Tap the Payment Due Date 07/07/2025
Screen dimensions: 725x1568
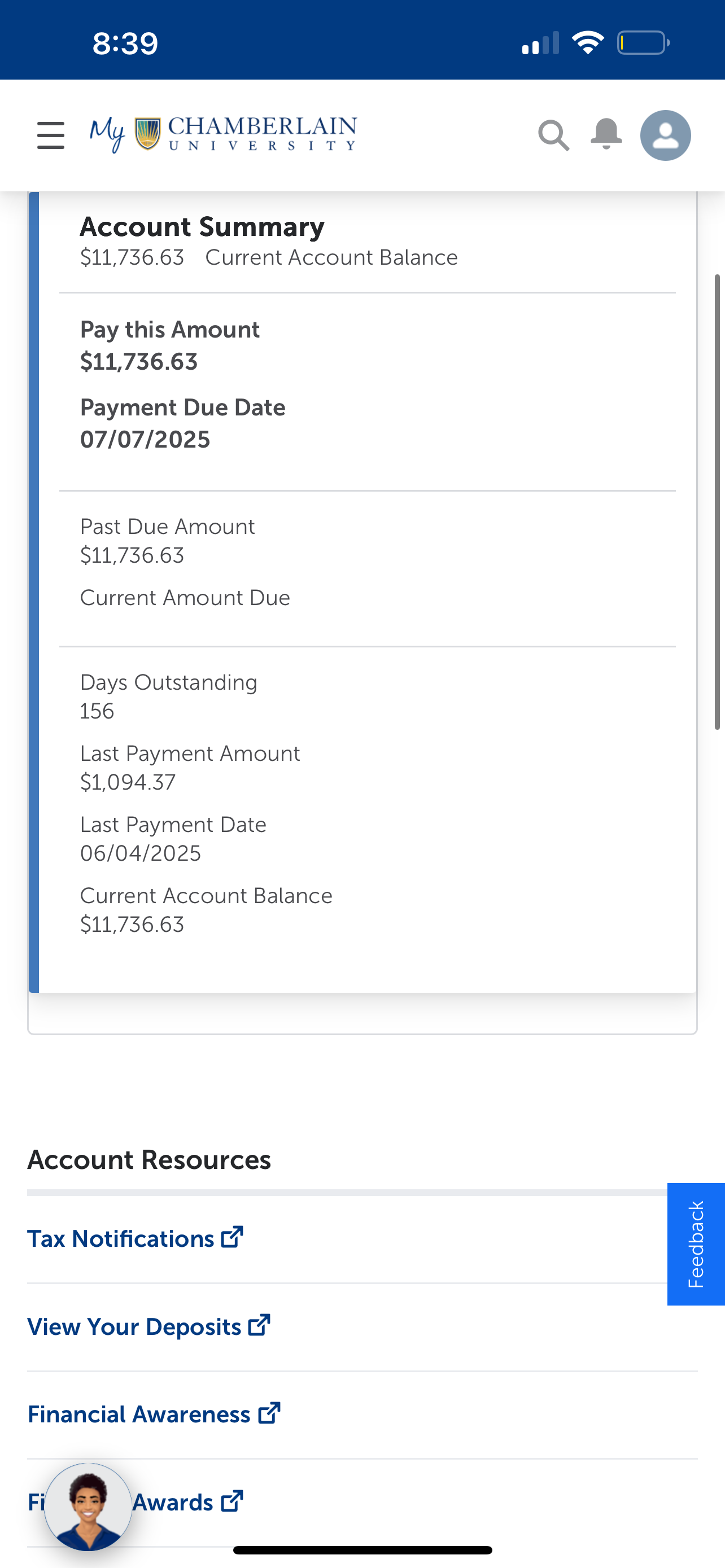[145, 440]
